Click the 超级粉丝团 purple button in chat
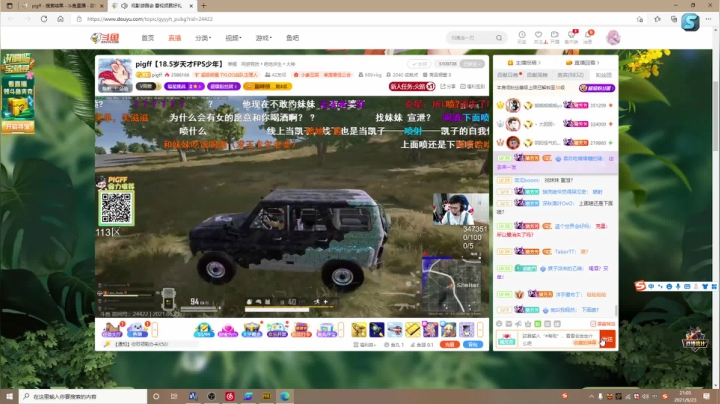Screen dimensions: 720x404 (x=597, y=88)
